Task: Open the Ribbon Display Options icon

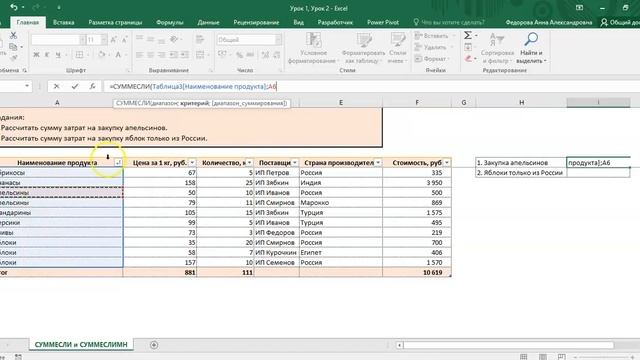Action: pos(579,8)
